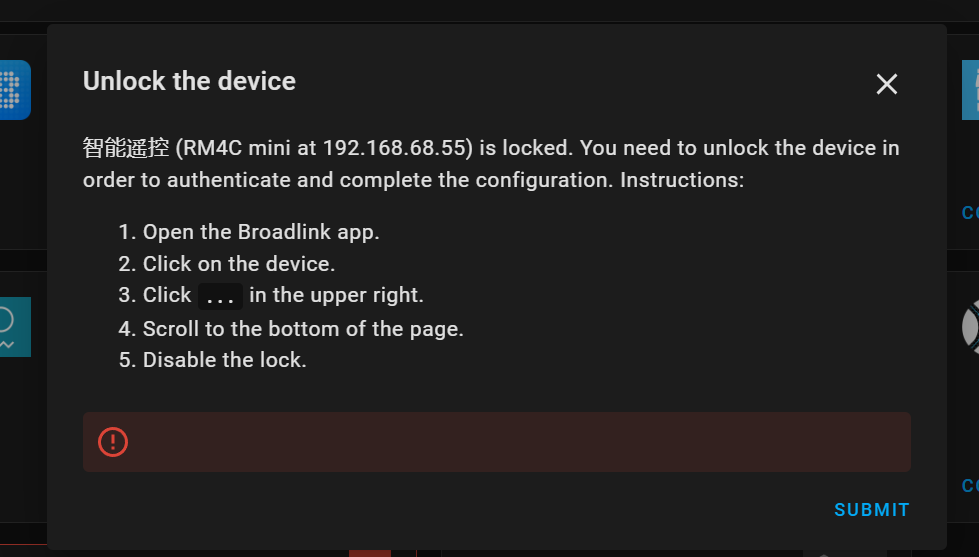Viewport: 979px width, 557px height.
Task: Select the teal integration icon at left edge
Action: [x=15, y=327]
